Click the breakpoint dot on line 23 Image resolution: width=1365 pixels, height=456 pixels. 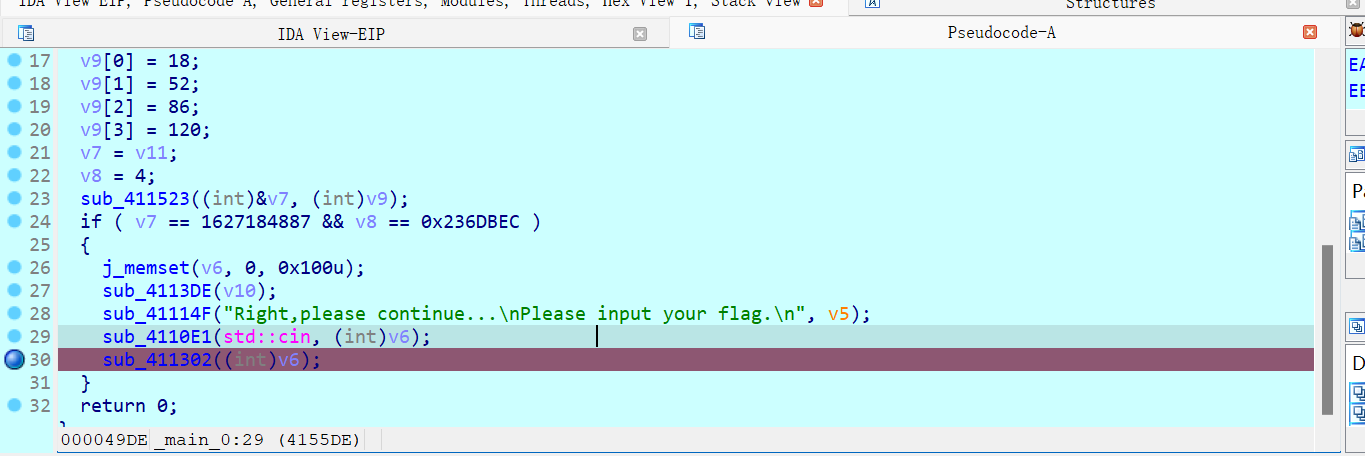coord(14,199)
